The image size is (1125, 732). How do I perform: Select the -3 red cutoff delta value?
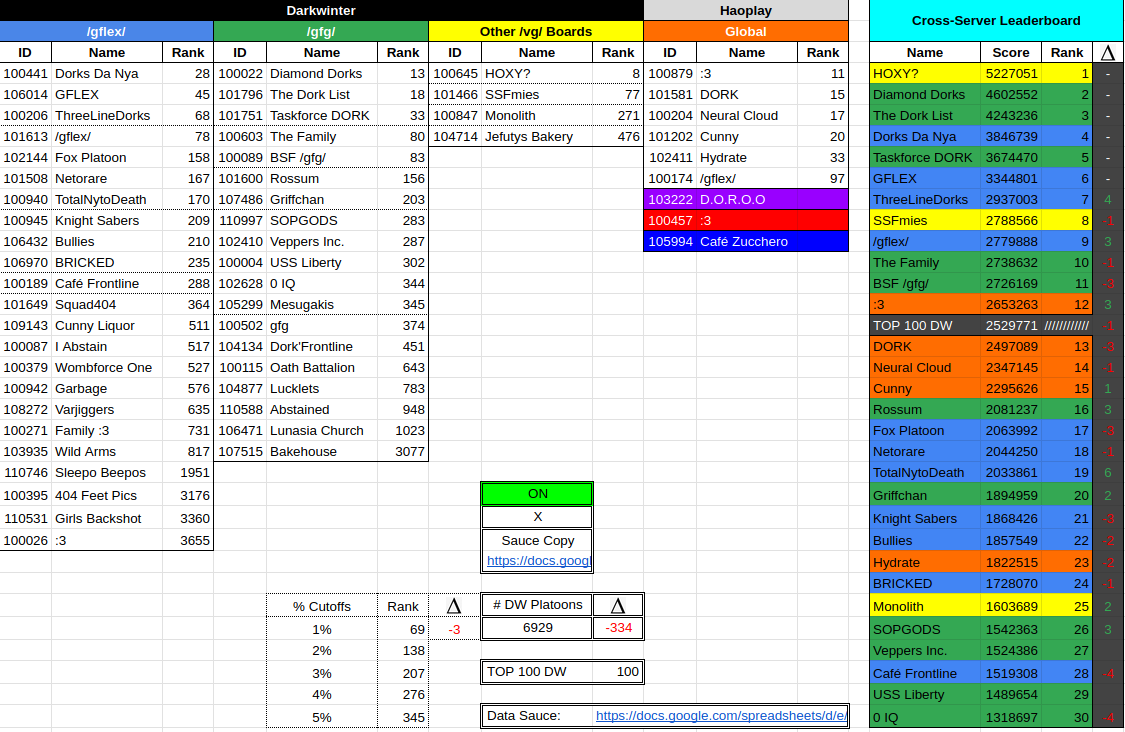(453, 629)
